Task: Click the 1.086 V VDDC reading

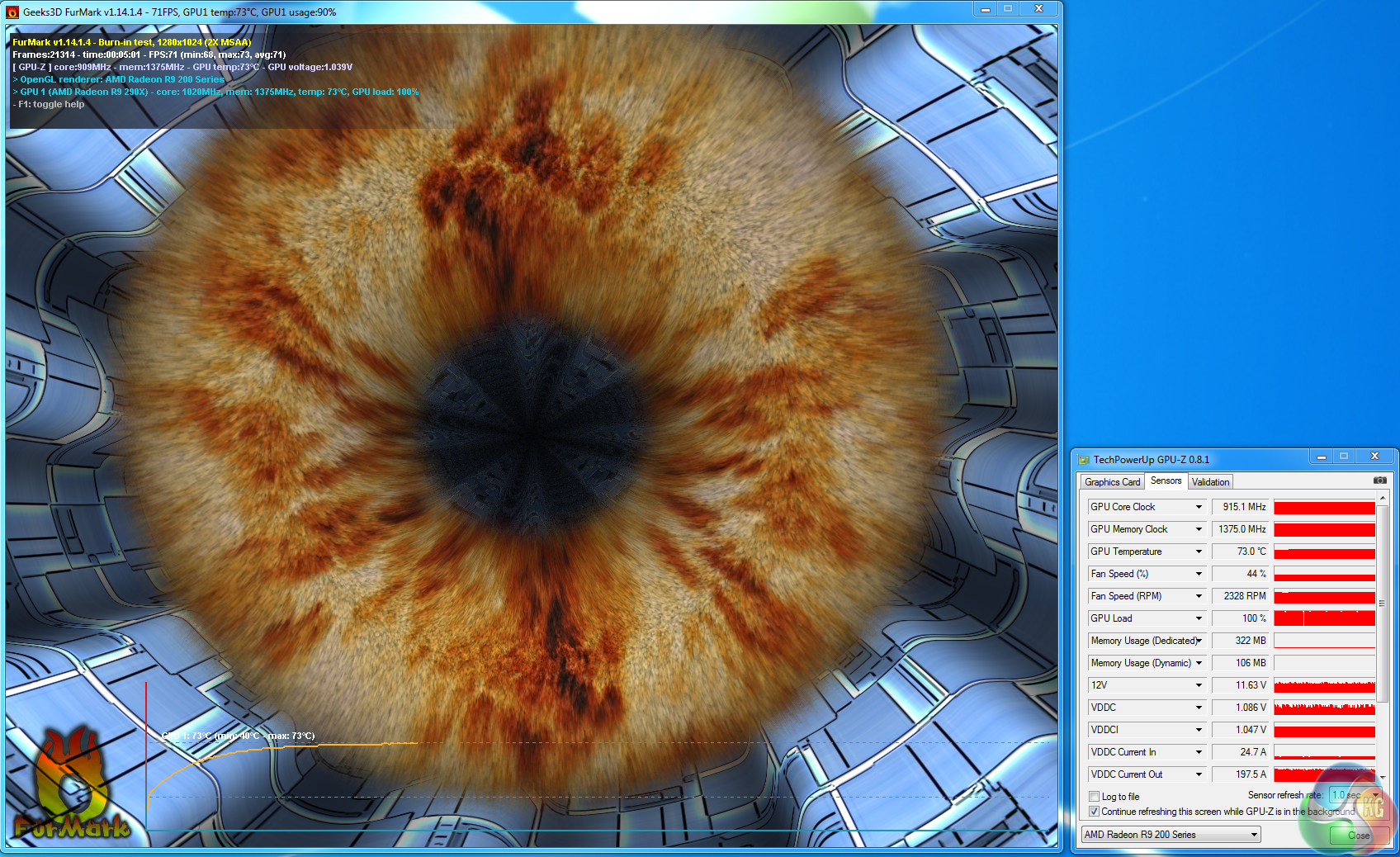Action: click(1240, 708)
